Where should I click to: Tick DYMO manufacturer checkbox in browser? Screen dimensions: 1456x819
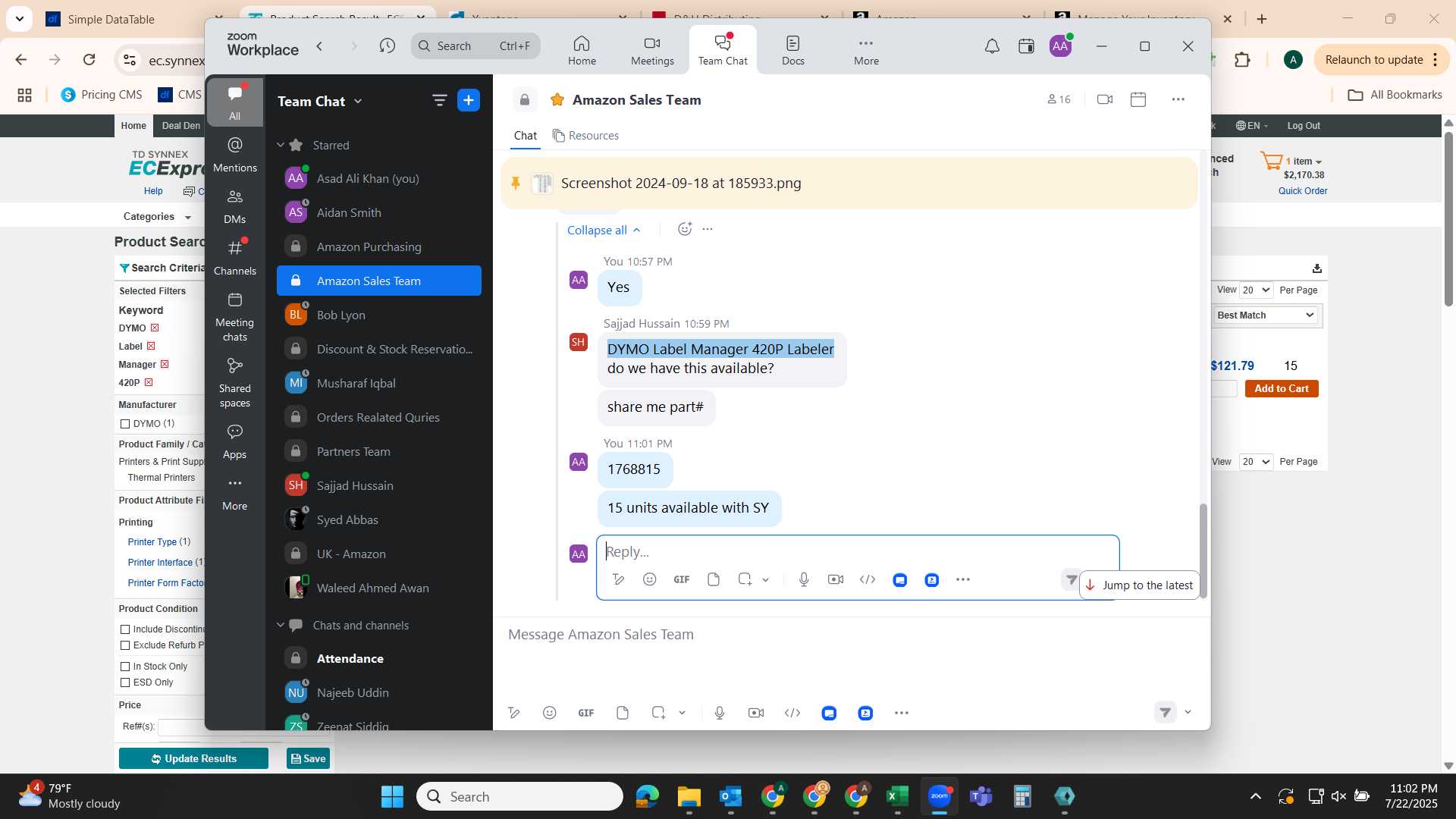coord(125,424)
